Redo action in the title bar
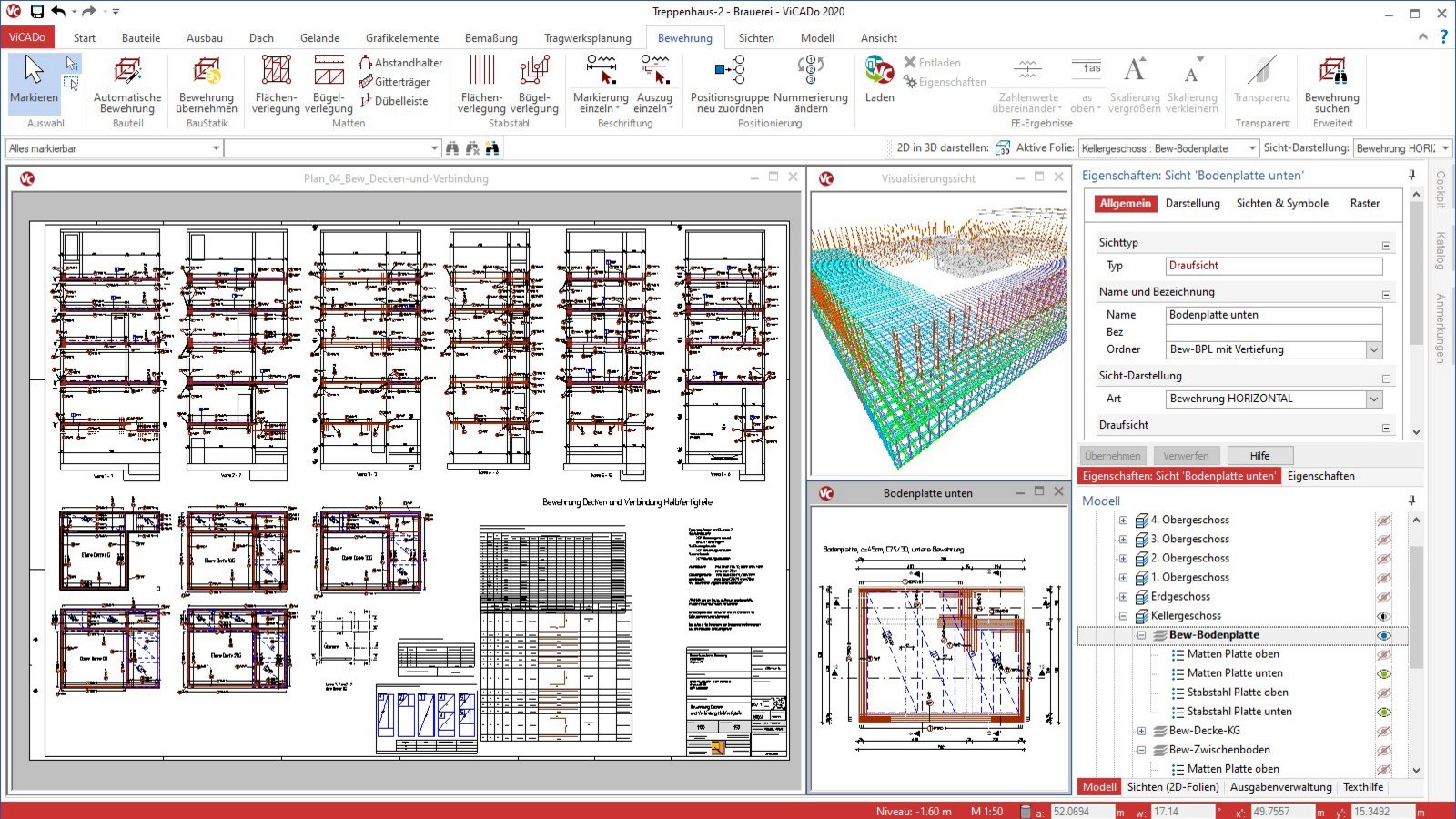 point(88,12)
